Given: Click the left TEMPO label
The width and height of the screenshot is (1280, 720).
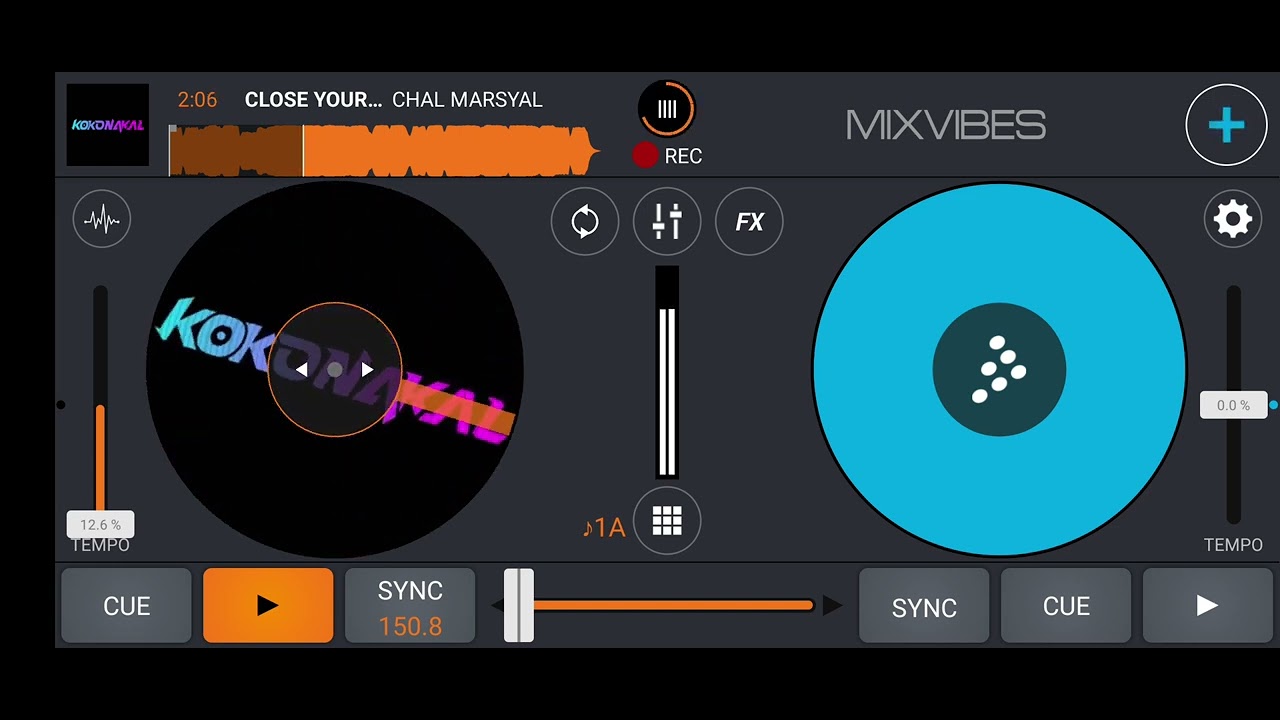Looking at the screenshot, I should point(100,545).
